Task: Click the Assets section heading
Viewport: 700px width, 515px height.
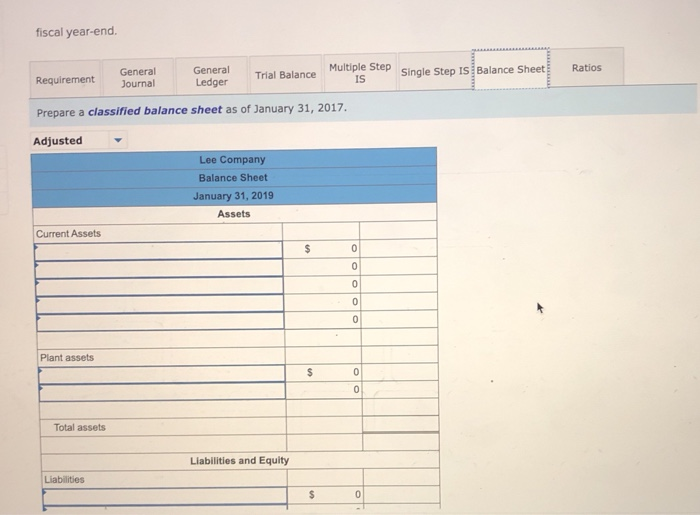Action: [x=234, y=214]
